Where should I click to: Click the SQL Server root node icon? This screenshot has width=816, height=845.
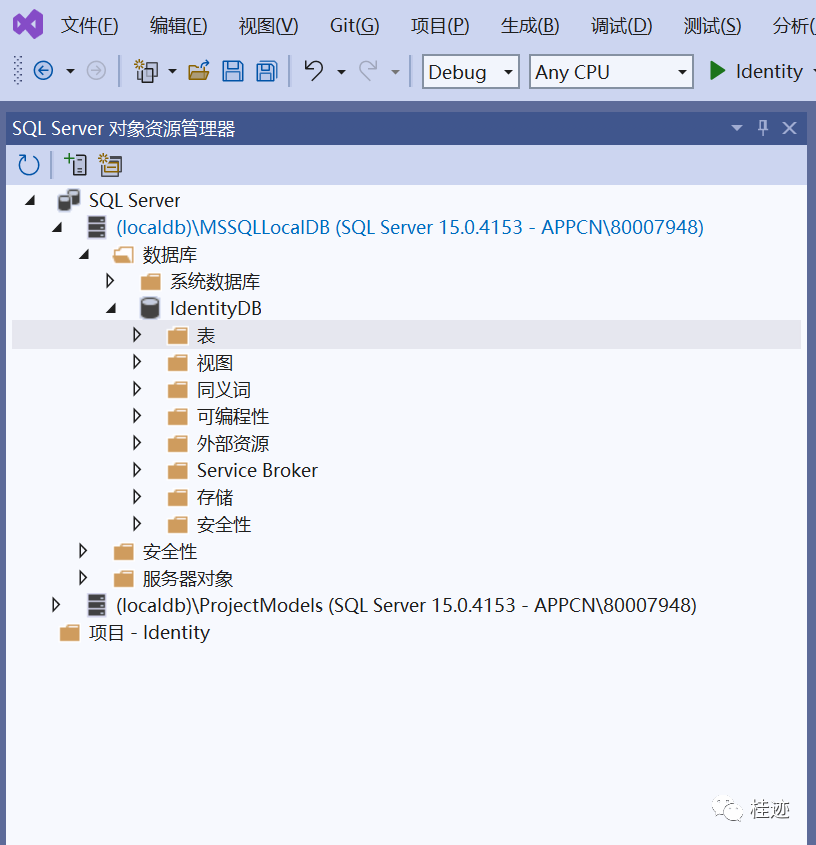pyautogui.click(x=69, y=200)
